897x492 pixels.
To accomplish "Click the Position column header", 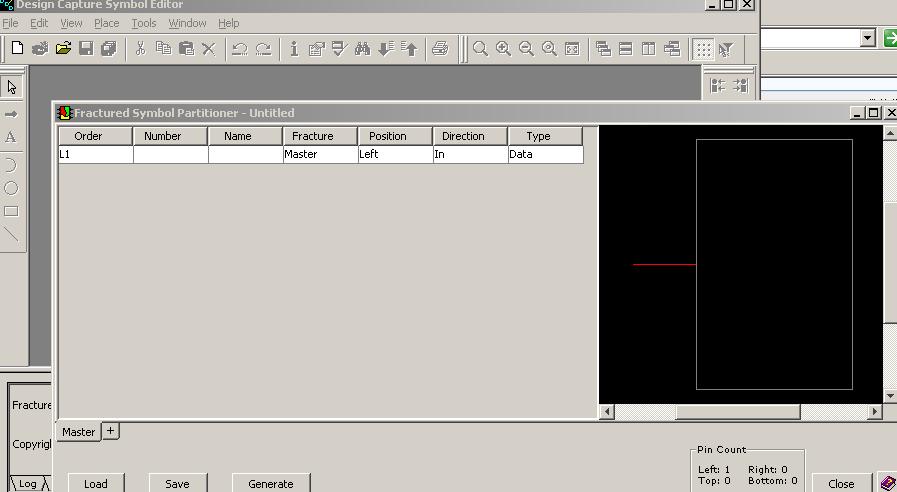I will click(395, 136).
